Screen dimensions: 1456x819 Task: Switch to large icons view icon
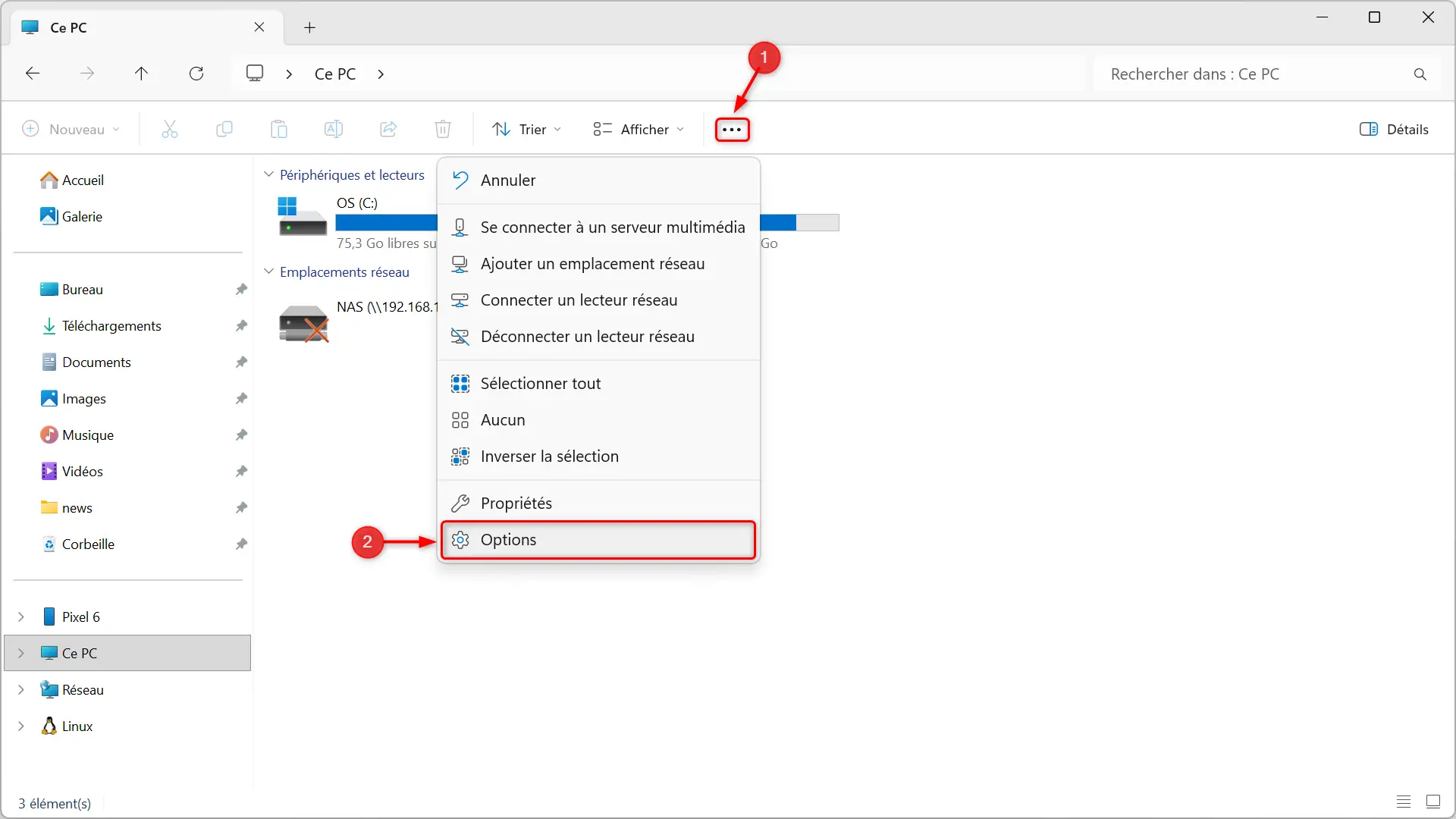coord(1433,802)
